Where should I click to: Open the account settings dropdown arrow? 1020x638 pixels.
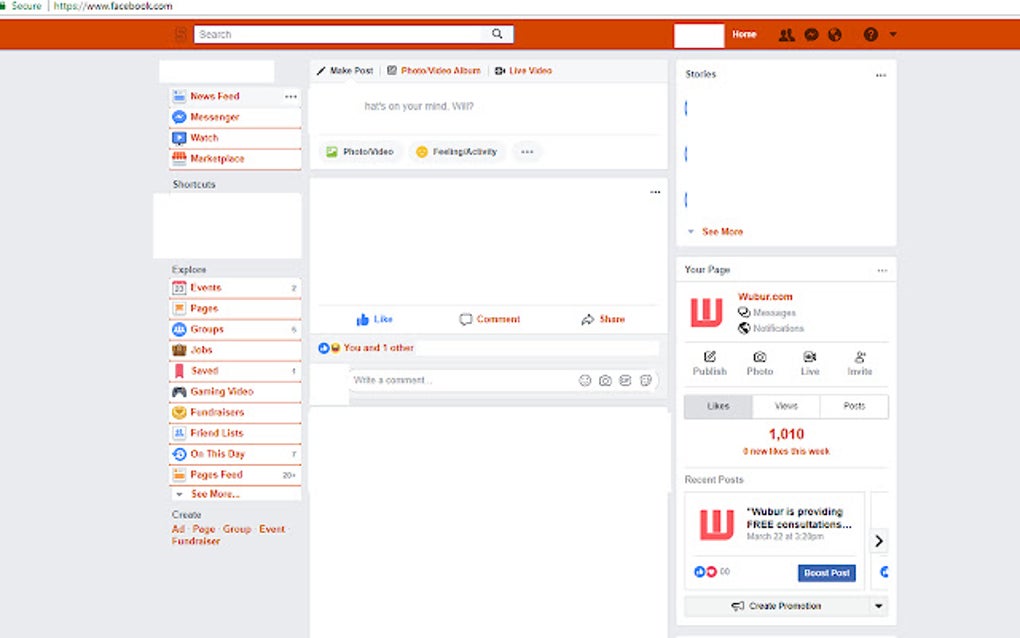click(892, 34)
